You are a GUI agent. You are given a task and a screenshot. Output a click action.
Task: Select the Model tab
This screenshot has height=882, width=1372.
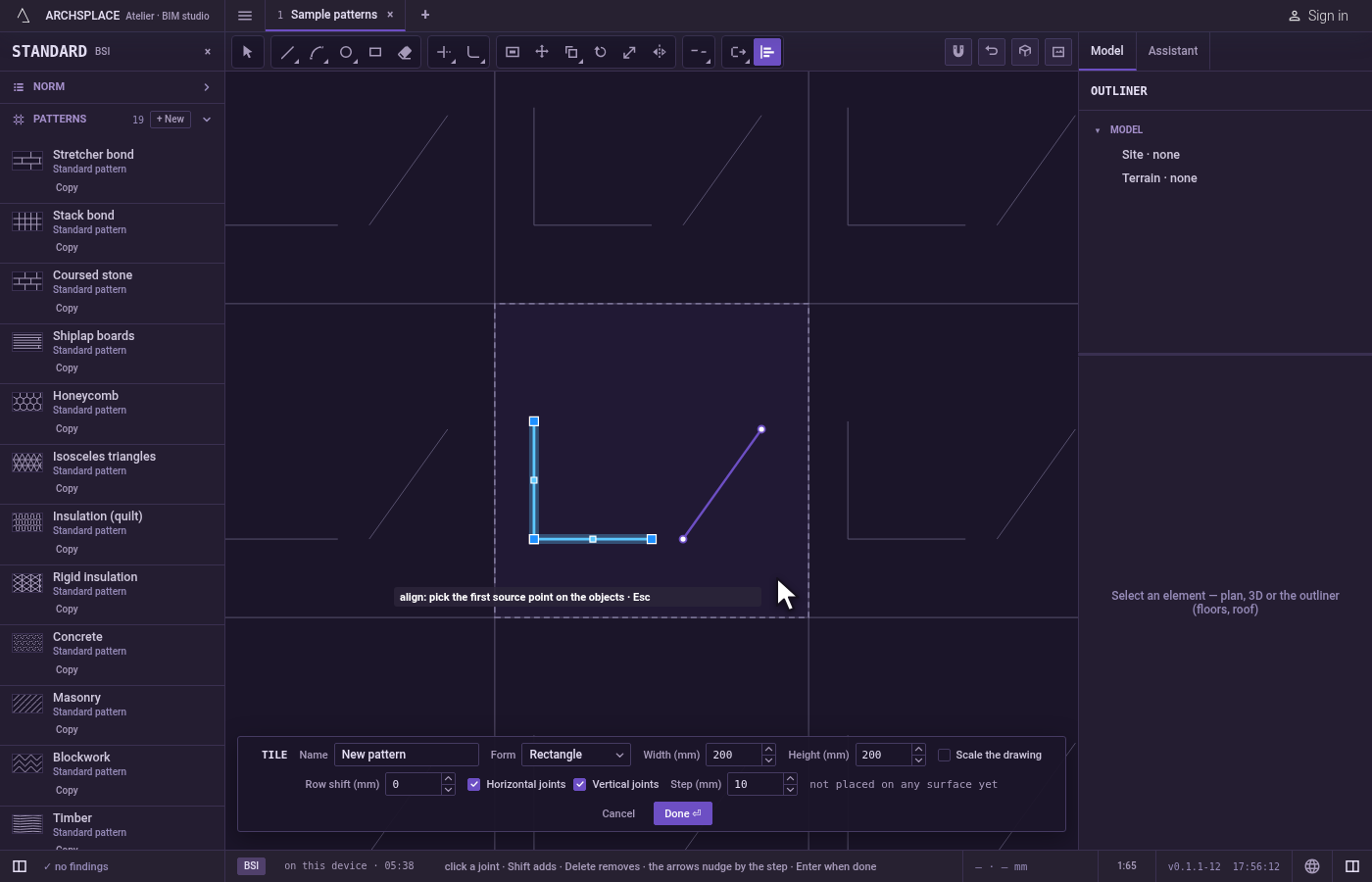[1107, 51]
